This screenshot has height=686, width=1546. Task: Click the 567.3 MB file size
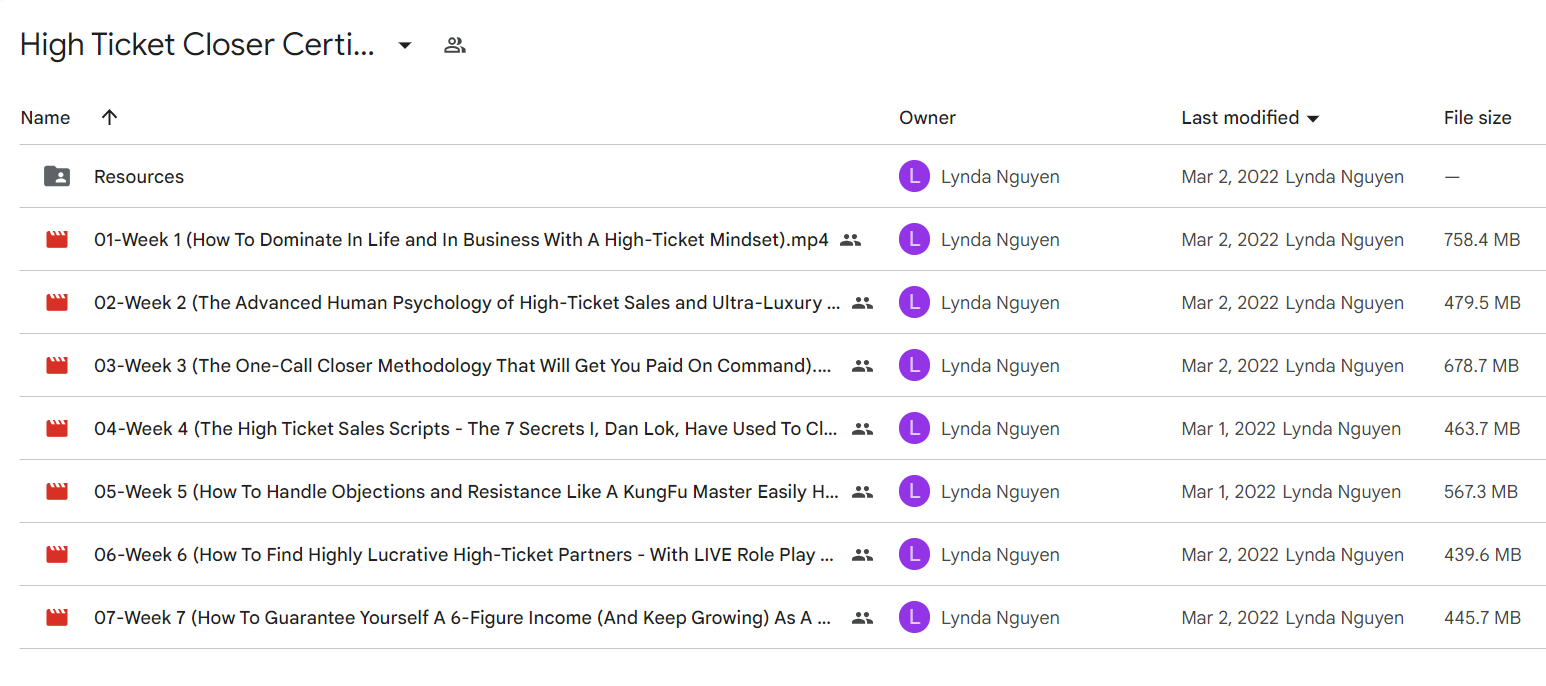point(1481,492)
